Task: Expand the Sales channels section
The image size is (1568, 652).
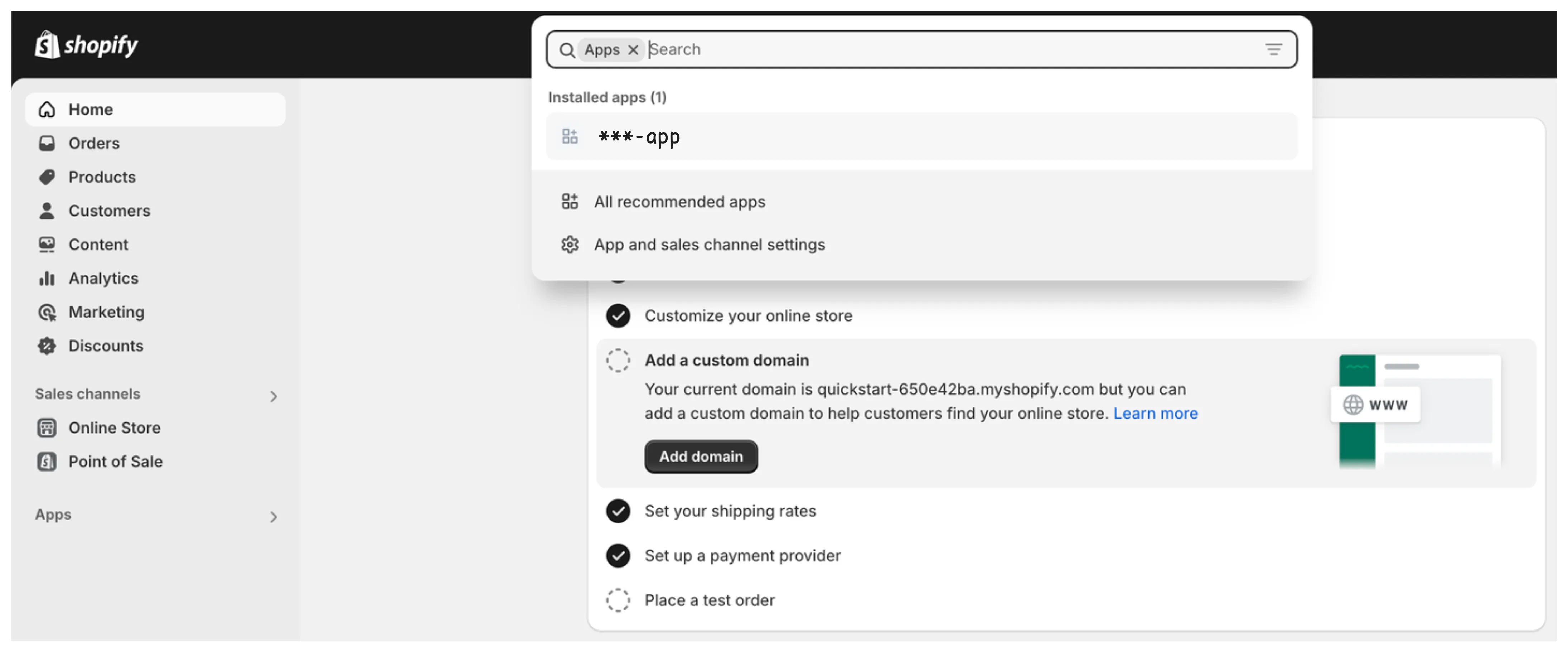Action: 274,396
